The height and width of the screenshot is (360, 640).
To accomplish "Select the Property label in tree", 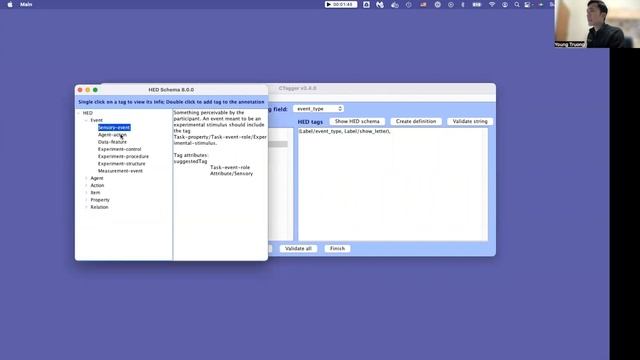I will (100, 200).
